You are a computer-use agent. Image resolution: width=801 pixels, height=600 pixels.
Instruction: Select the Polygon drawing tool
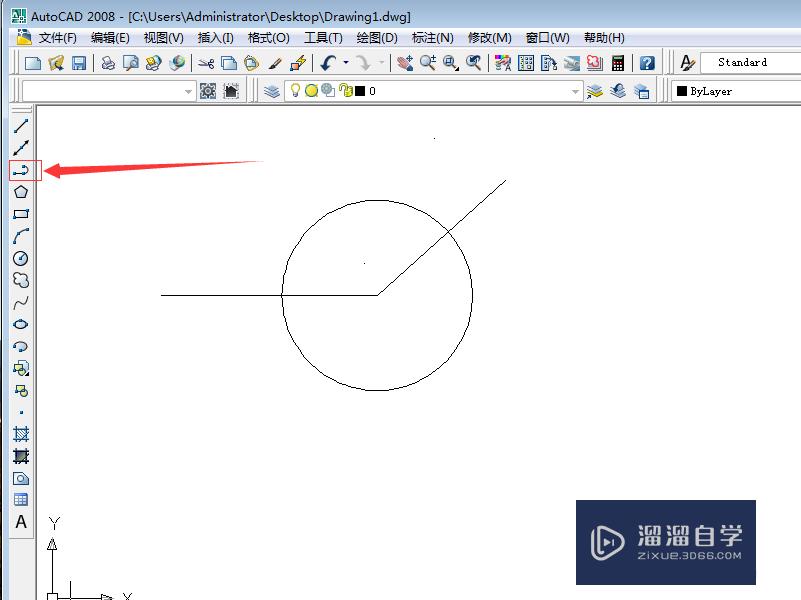[x=22, y=191]
